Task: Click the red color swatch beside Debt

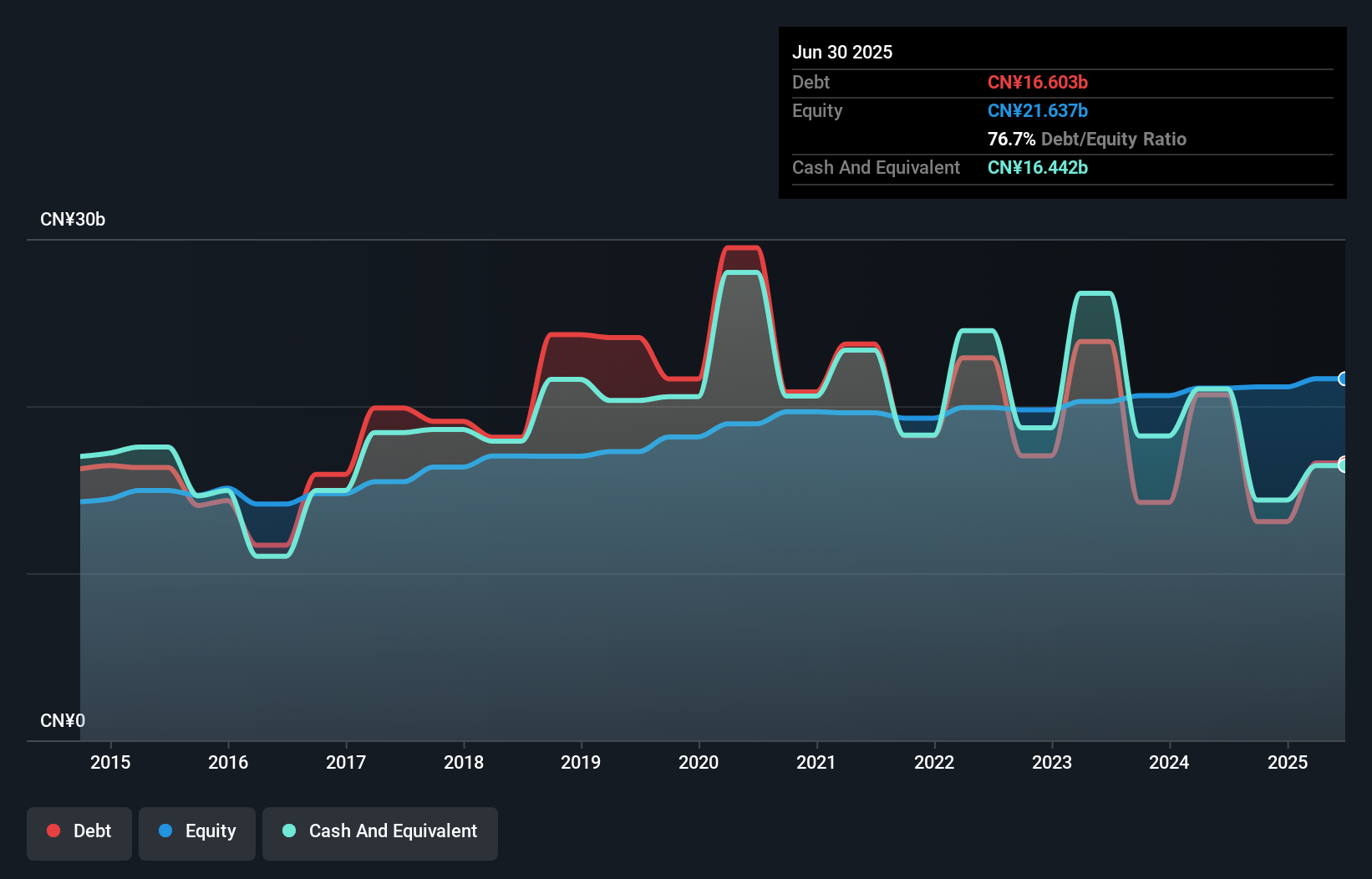Action: point(53,831)
